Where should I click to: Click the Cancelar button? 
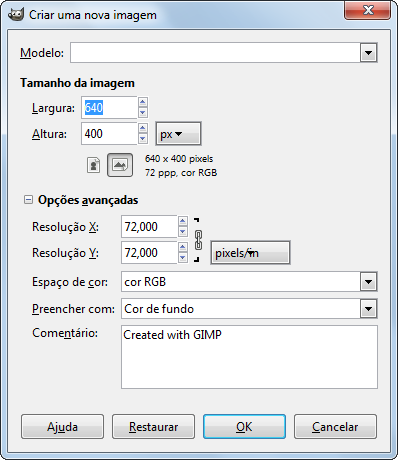(x=335, y=427)
